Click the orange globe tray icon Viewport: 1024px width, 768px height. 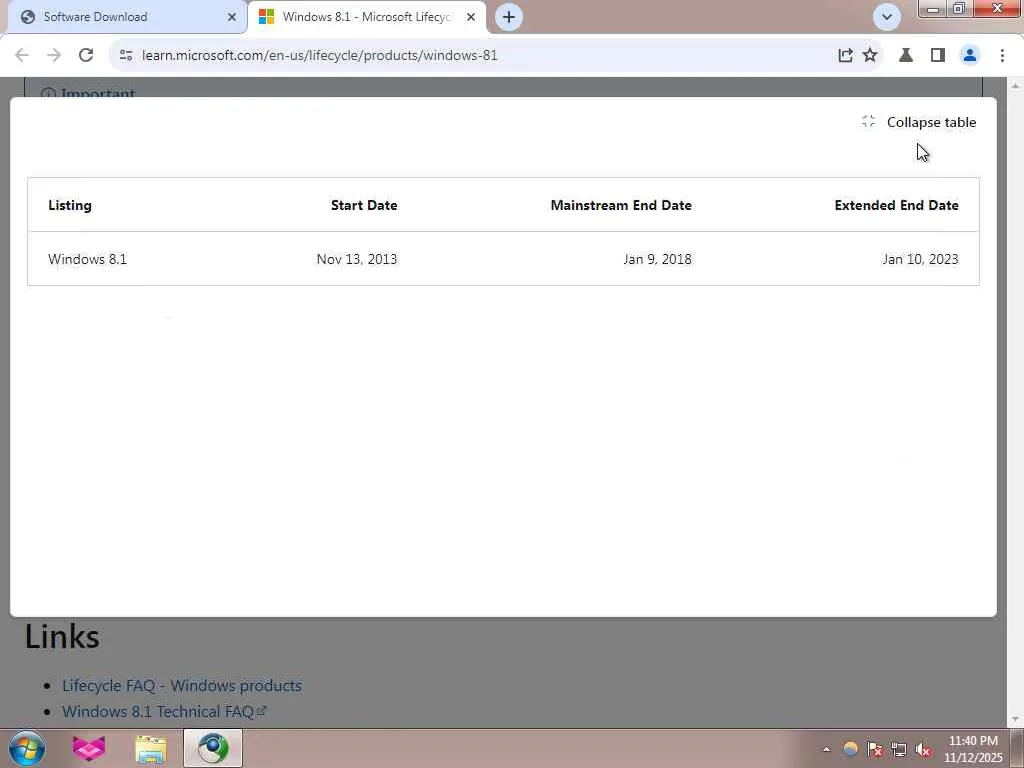click(x=850, y=749)
